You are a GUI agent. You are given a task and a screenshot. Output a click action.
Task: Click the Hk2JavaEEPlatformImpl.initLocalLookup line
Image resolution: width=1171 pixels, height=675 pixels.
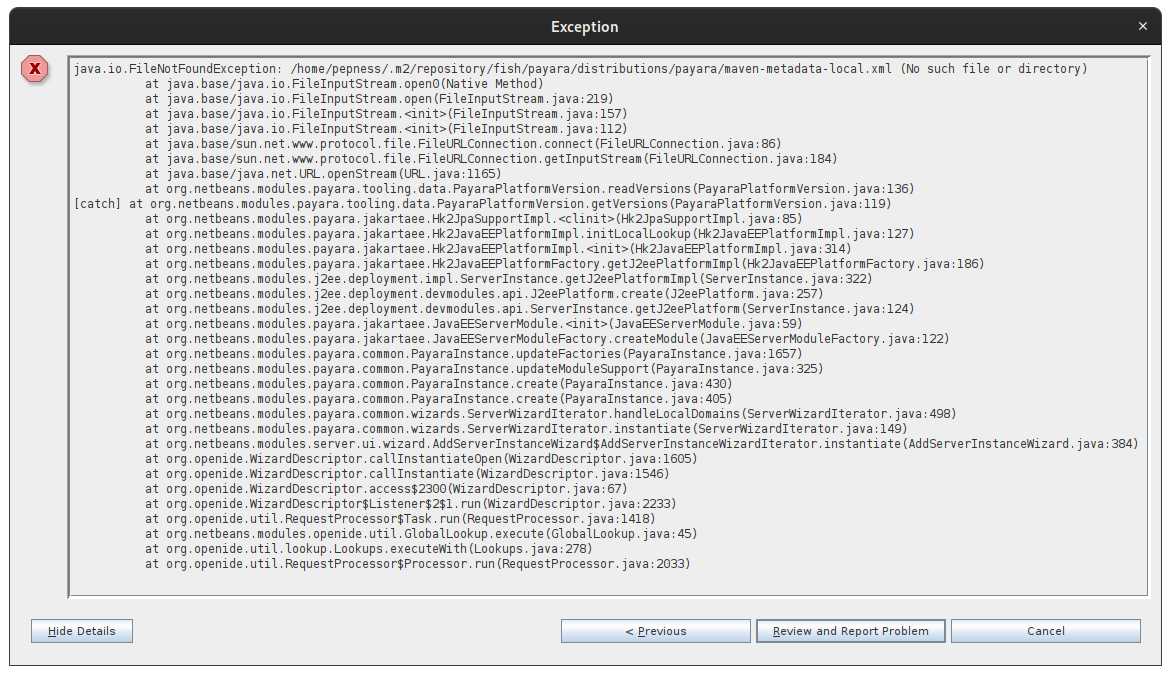click(x=529, y=234)
